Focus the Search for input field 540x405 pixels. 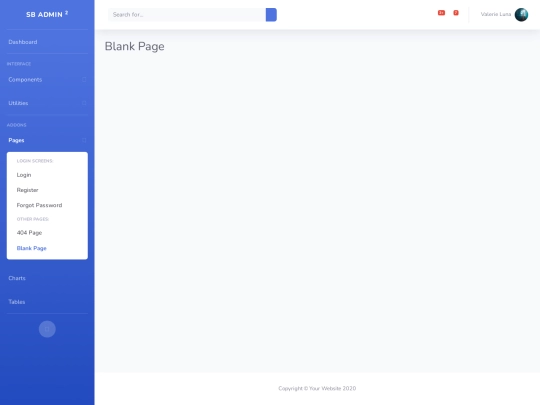tap(187, 15)
